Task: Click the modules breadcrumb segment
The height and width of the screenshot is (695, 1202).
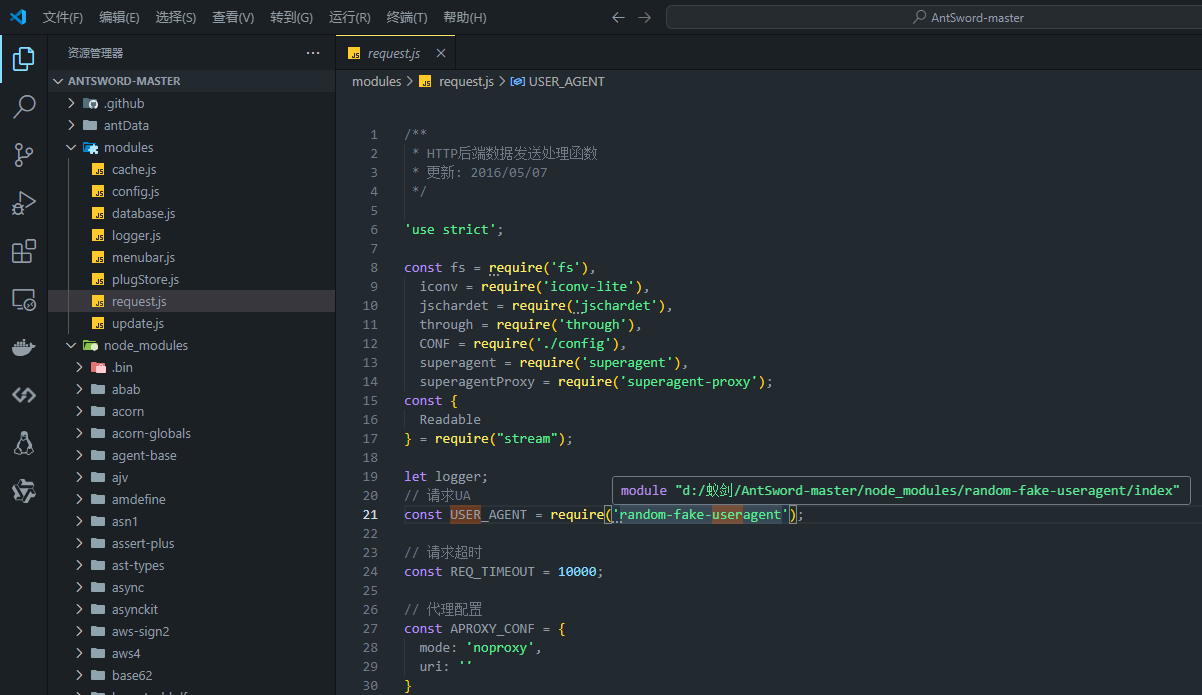Action: tap(376, 82)
